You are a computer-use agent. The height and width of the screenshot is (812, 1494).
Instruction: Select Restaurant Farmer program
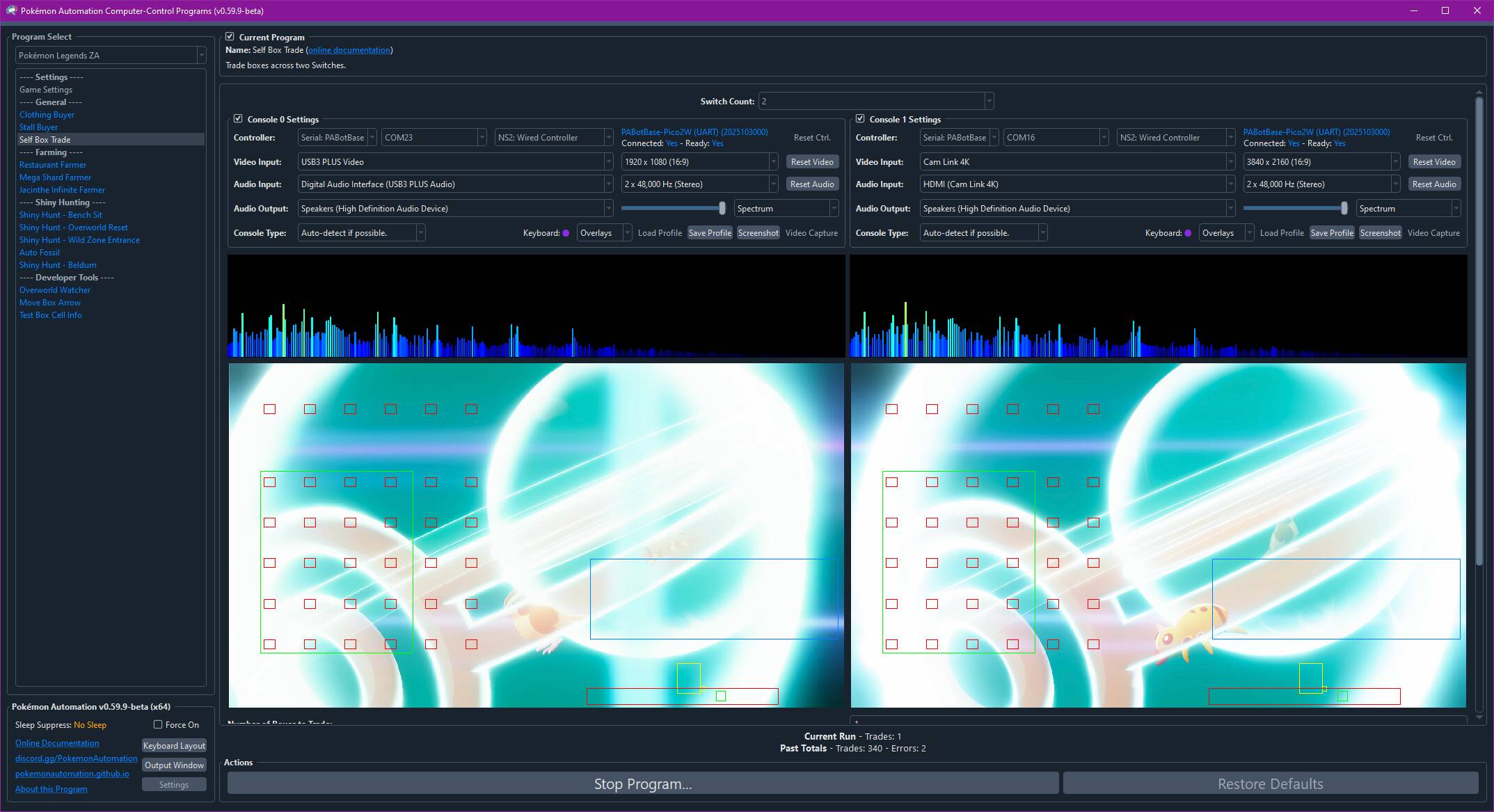53,165
